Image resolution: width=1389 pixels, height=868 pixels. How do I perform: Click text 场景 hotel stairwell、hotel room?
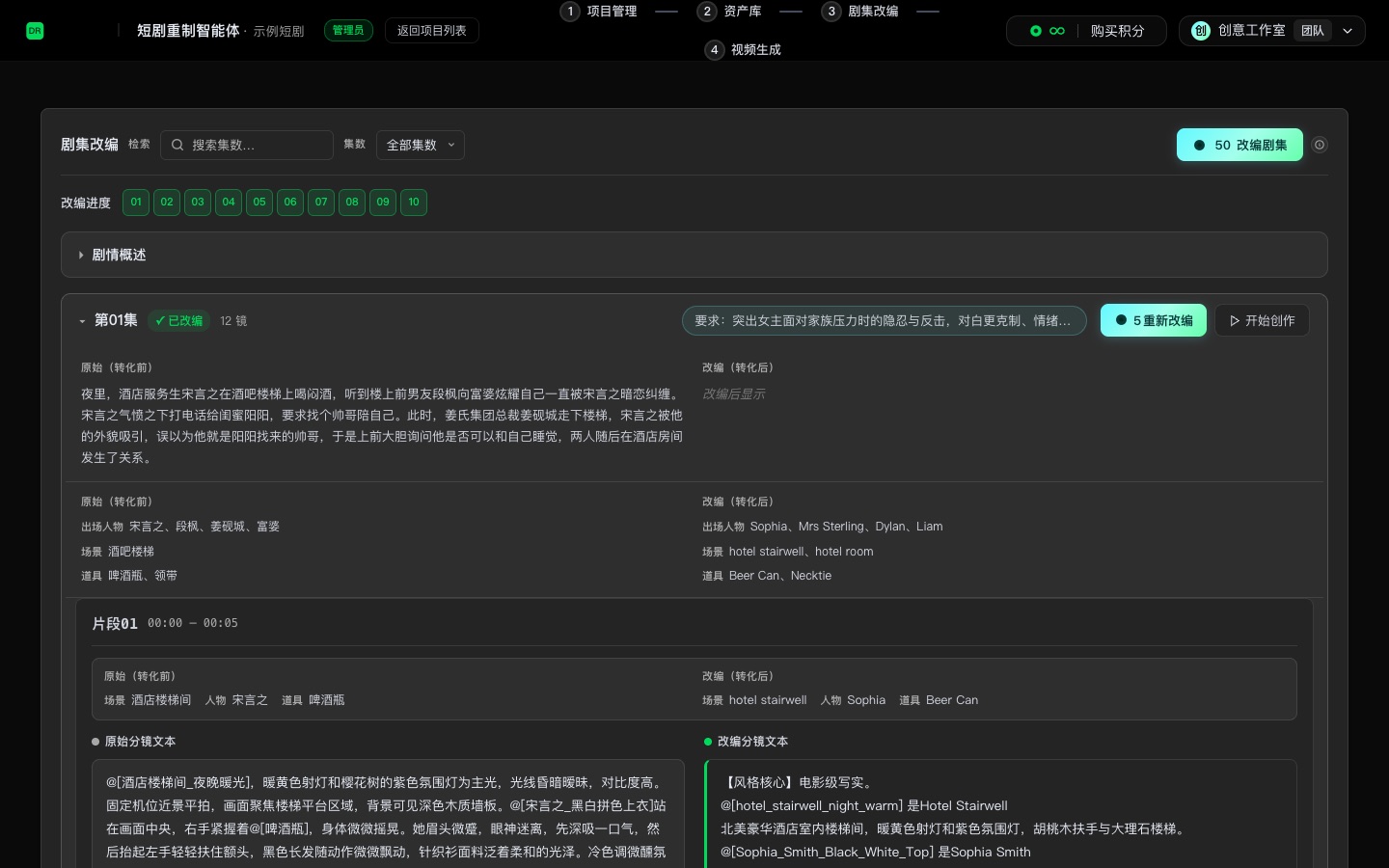pyautogui.click(x=788, y=552)
